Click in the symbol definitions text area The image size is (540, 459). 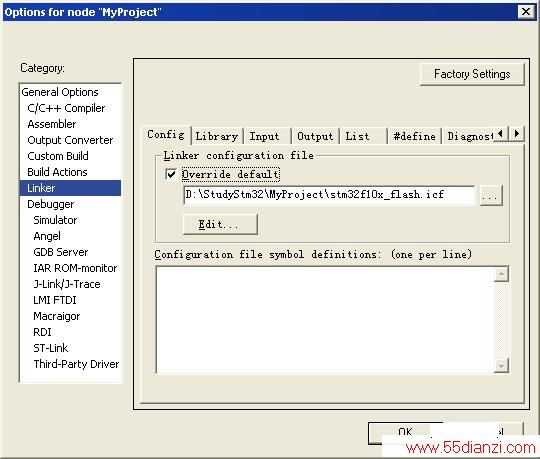pyautogui.click(x=325, y=320)
